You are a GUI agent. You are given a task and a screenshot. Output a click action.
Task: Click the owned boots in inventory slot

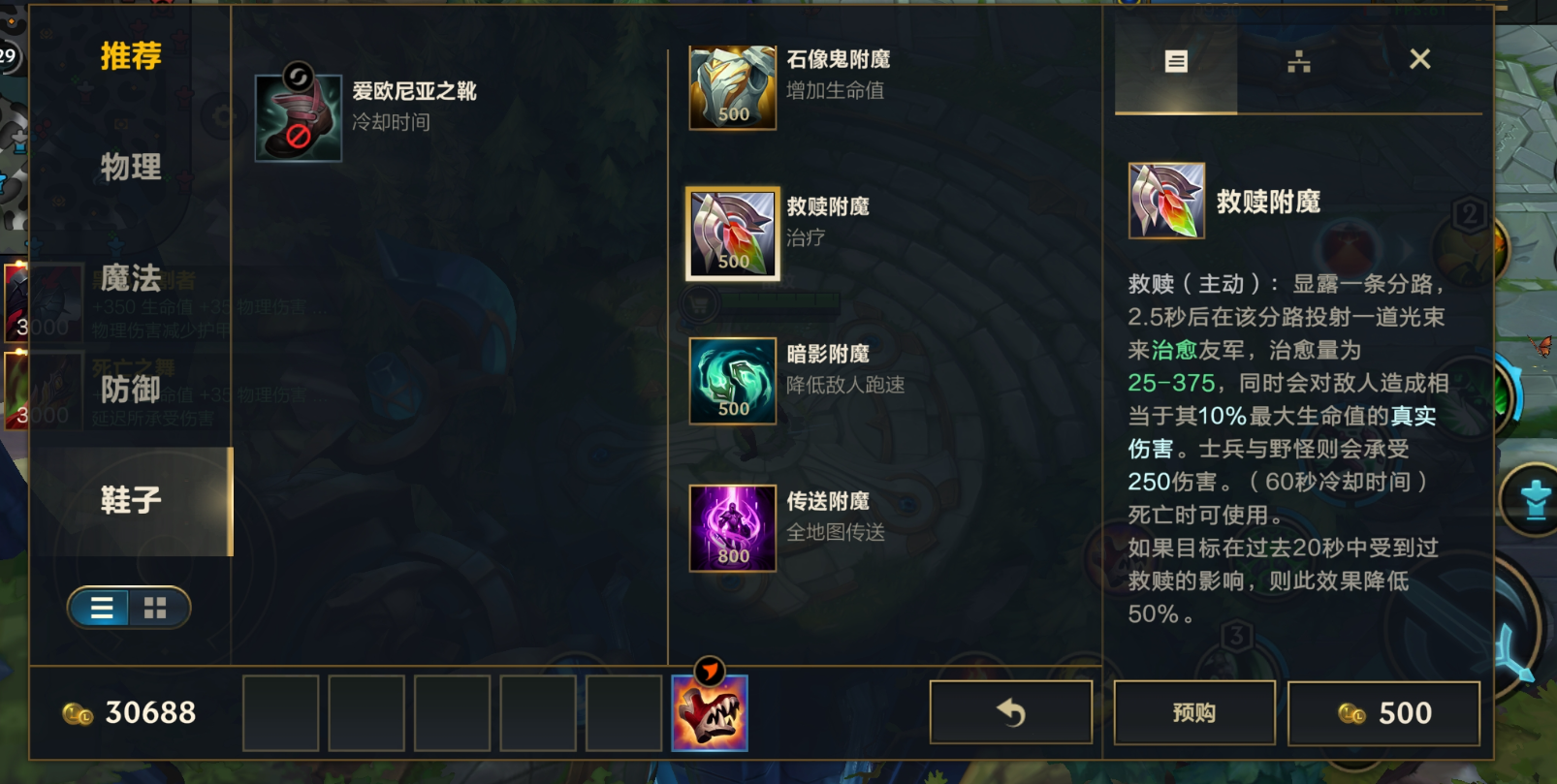[x=710, y=714]
